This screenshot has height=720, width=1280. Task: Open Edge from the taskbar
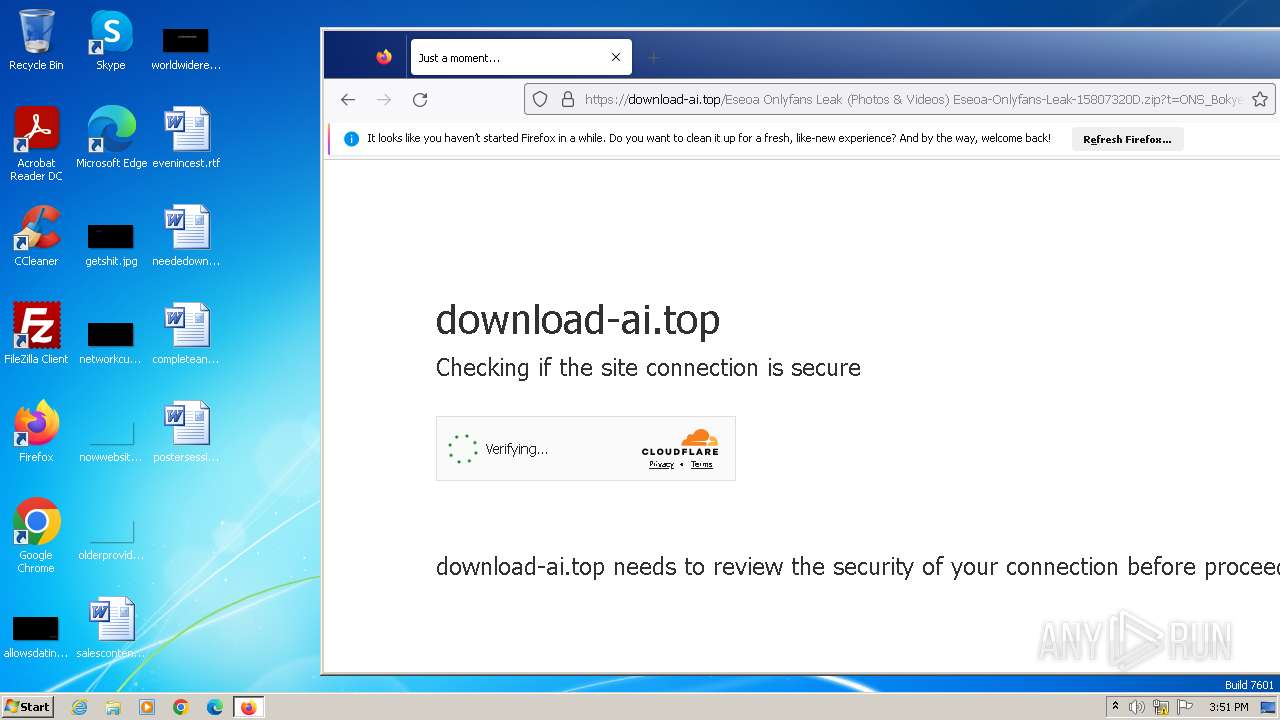coord(215,707)
